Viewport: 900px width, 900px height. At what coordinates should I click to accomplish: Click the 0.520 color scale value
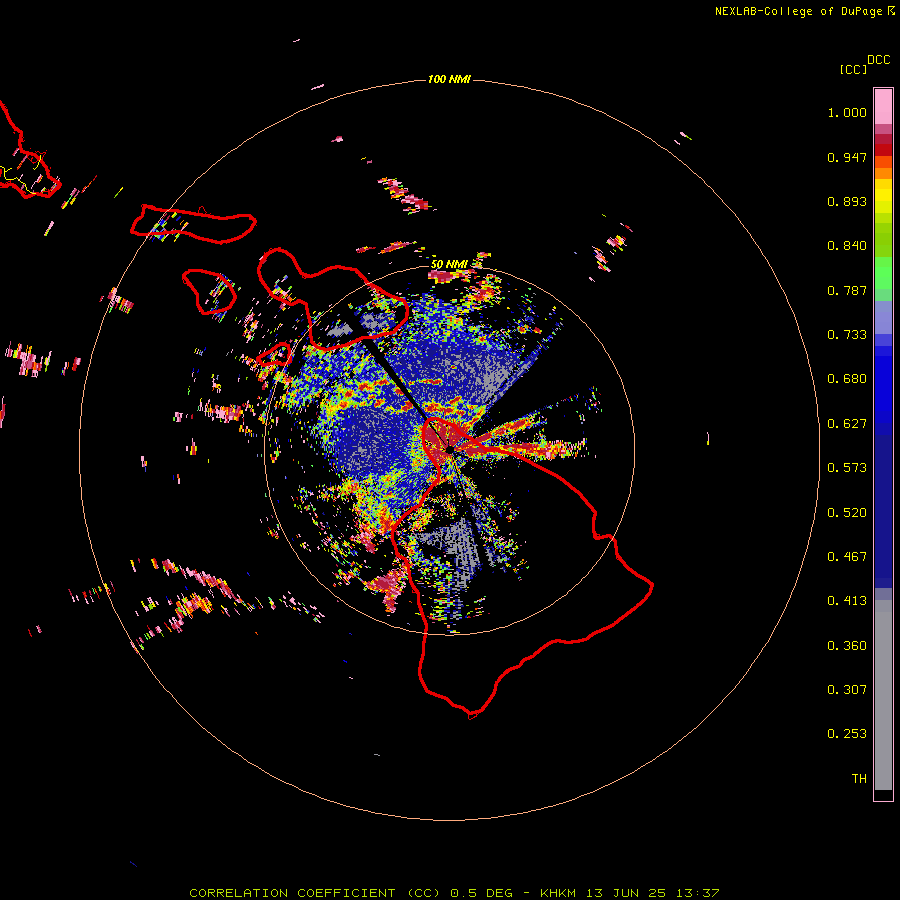pyautogui.click(x=847, y=513)
